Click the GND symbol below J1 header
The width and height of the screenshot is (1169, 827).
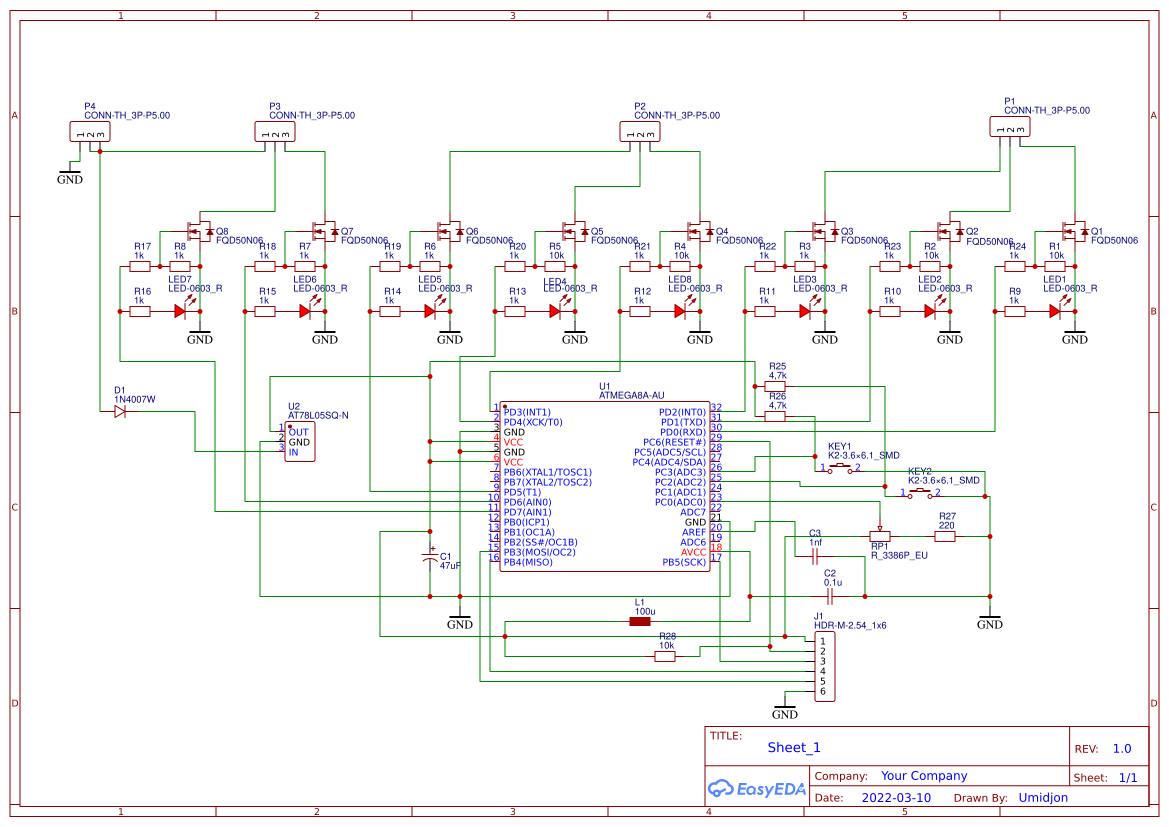click(785, 712)
